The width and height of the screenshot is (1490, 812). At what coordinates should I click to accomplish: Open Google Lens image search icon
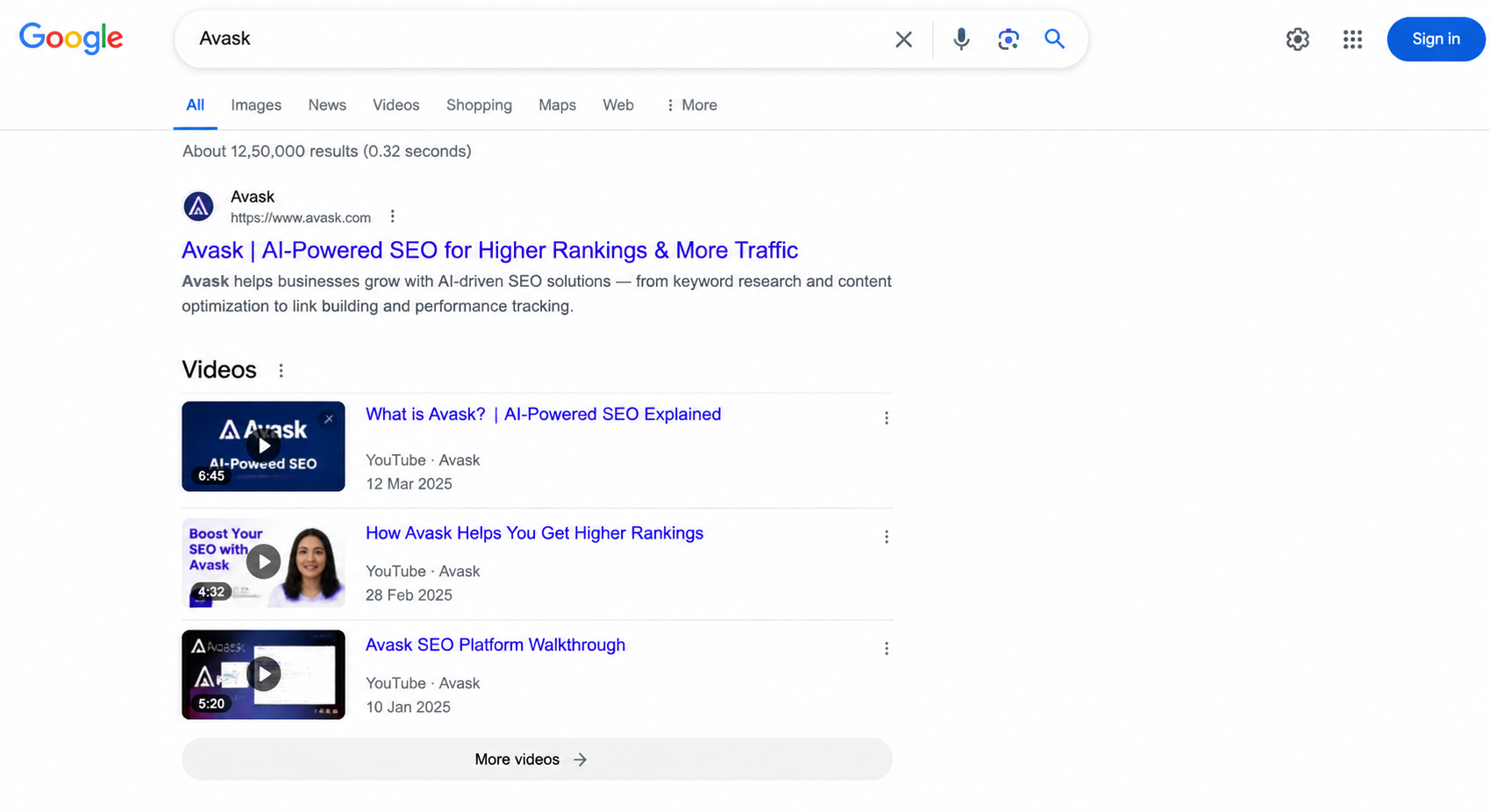[x=1009, y=39]
